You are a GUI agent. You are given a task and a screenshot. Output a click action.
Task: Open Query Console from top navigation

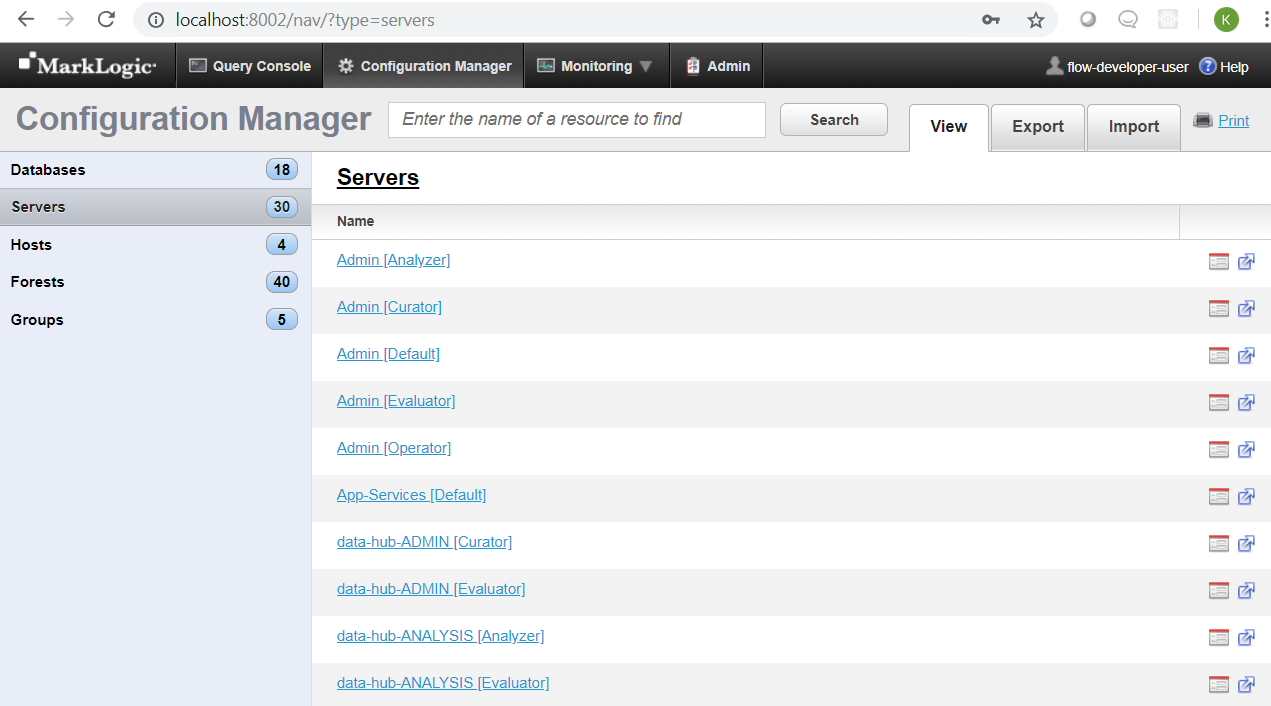click(250, 66)
